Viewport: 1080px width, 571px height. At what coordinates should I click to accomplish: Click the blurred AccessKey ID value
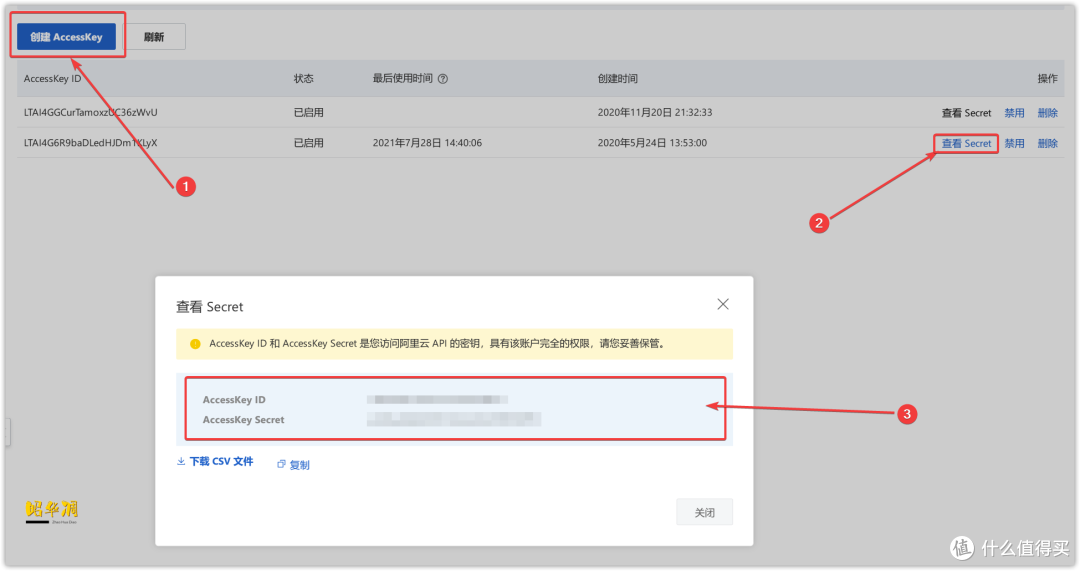pyautogui.click(x=437, y=399)
